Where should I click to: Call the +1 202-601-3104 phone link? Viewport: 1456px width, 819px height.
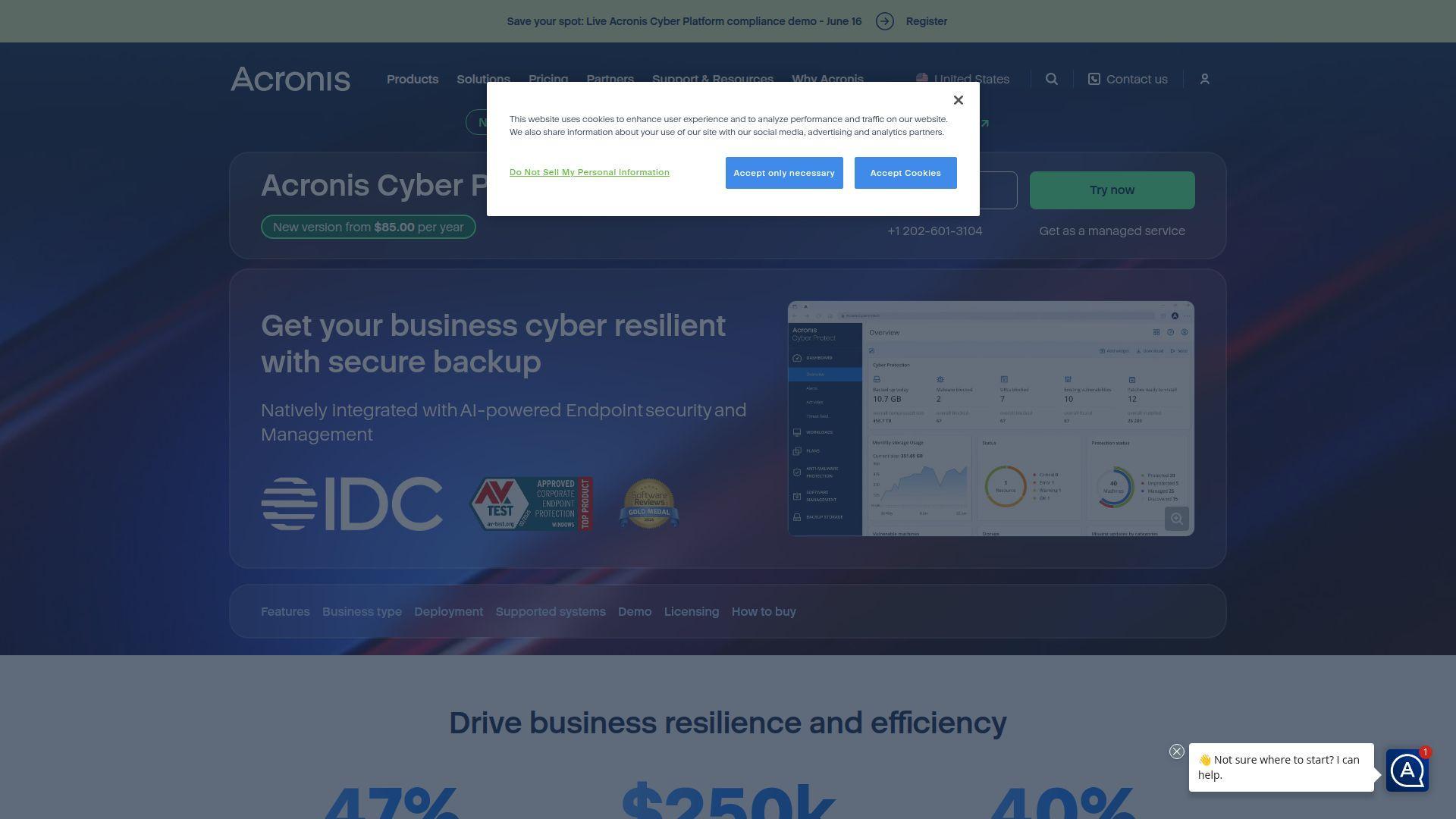click(x=934, y=231)
